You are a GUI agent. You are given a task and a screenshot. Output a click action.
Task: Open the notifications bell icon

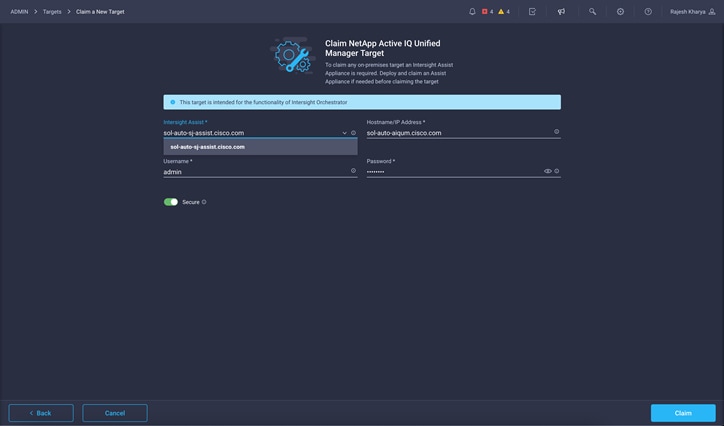472,12
